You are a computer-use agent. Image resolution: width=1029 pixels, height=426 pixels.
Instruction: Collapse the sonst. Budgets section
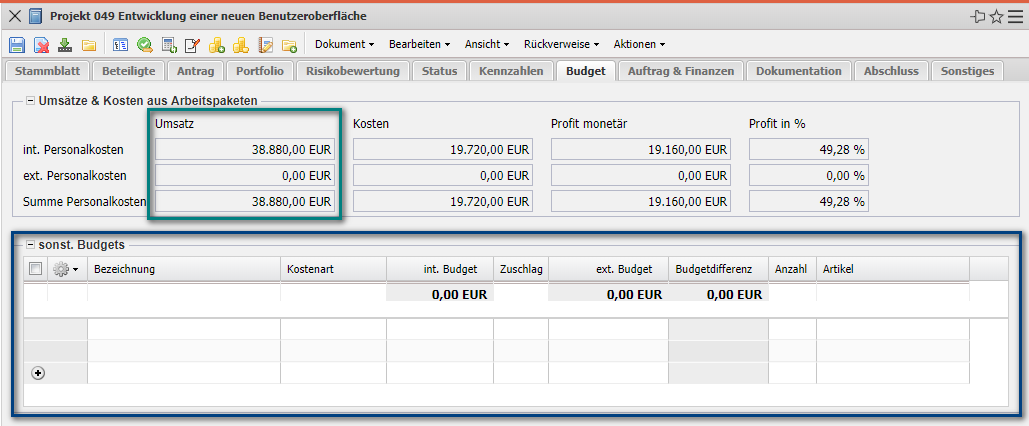30,244
